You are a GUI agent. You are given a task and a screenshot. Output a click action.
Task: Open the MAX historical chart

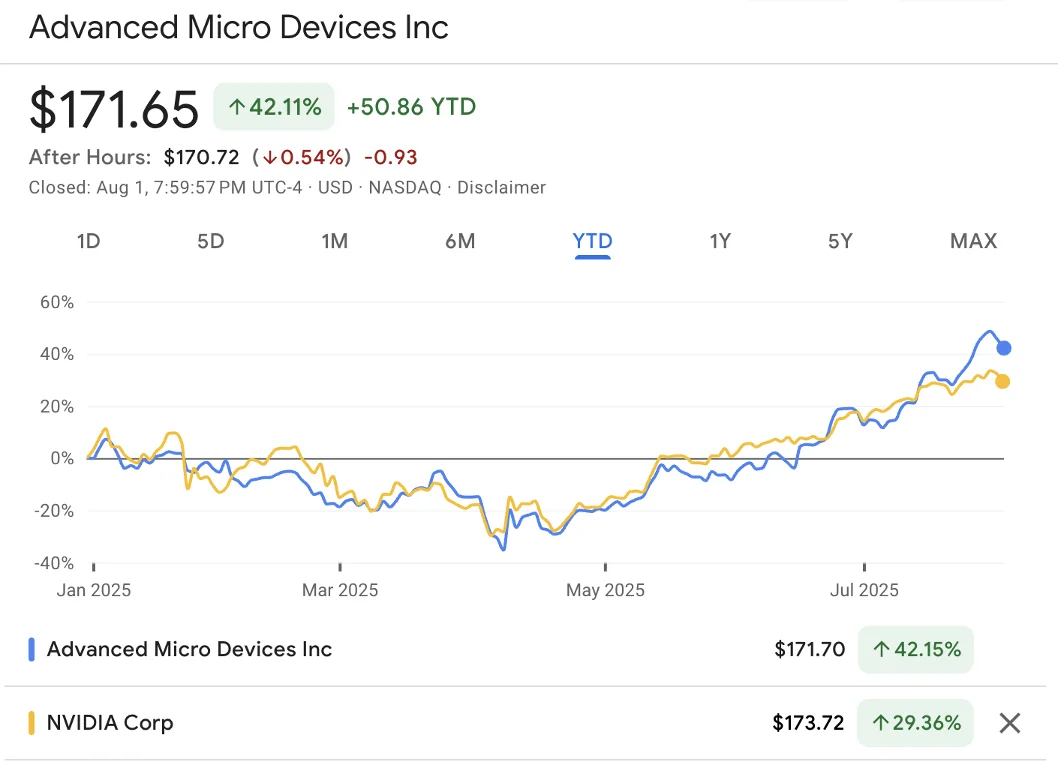973,241
